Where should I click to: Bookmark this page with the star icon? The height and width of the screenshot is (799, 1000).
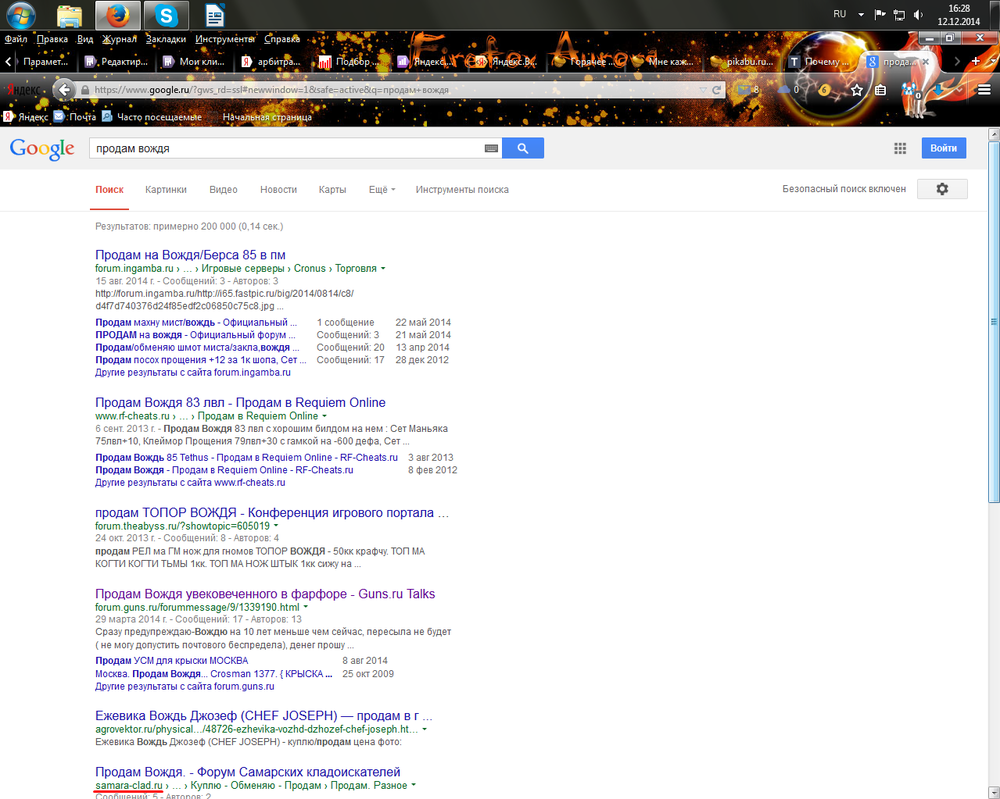[x=857, y=91]
